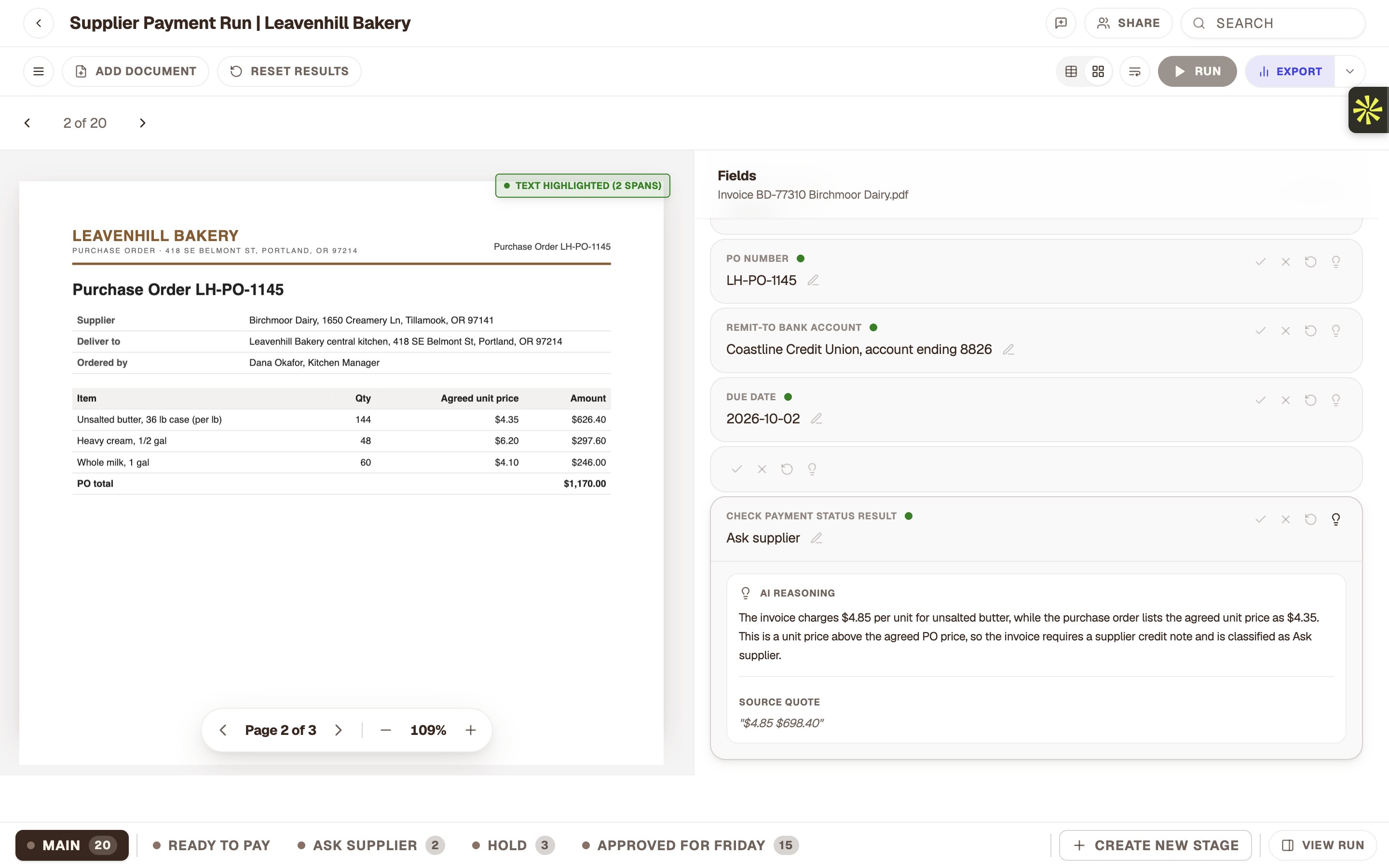Edit the LH-PO-1145 value
Image resolution: width=1389 pixels, height=868 pixels.
pyautogui.click(x=813, y=280)
